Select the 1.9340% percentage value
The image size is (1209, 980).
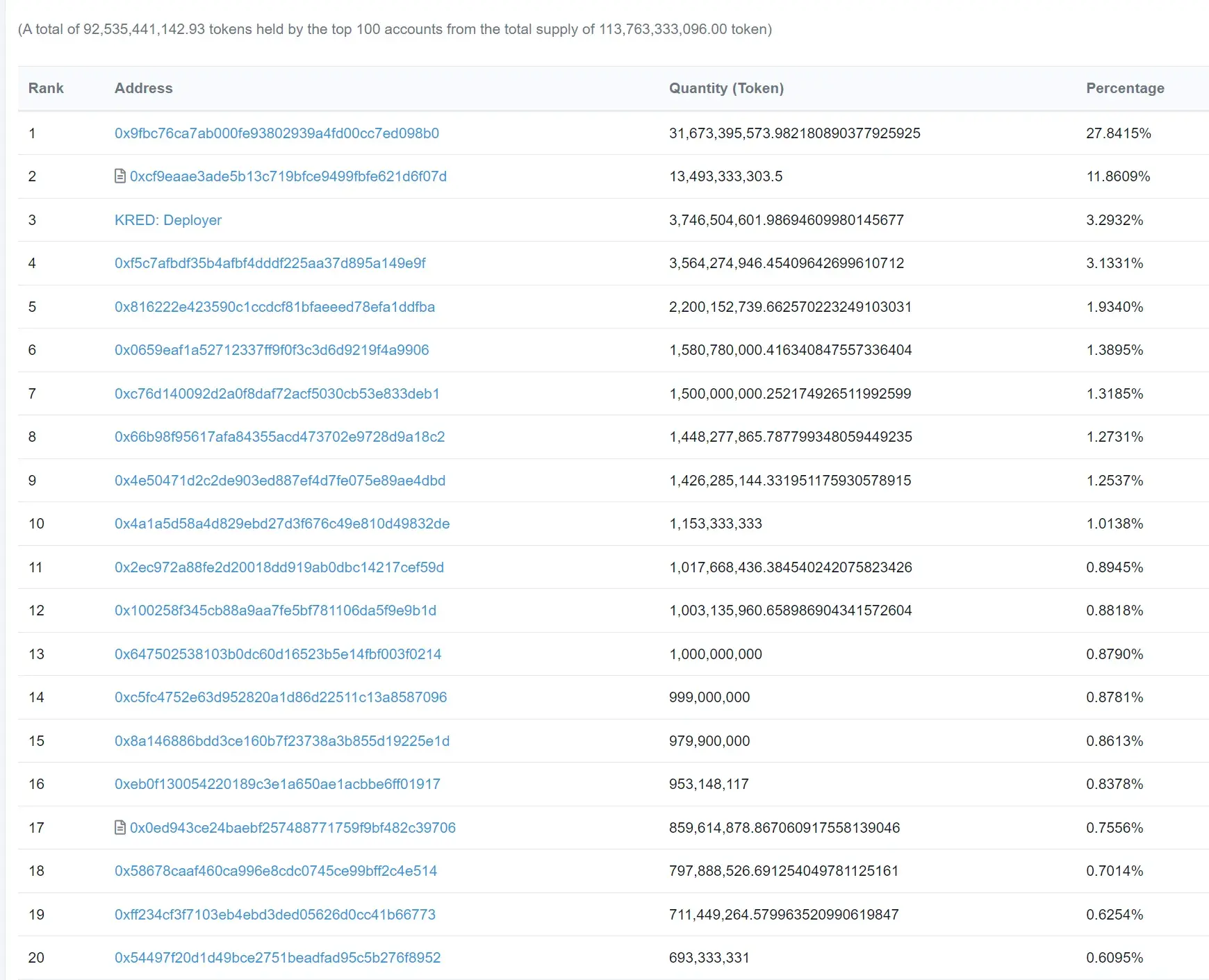point(1115,306)
